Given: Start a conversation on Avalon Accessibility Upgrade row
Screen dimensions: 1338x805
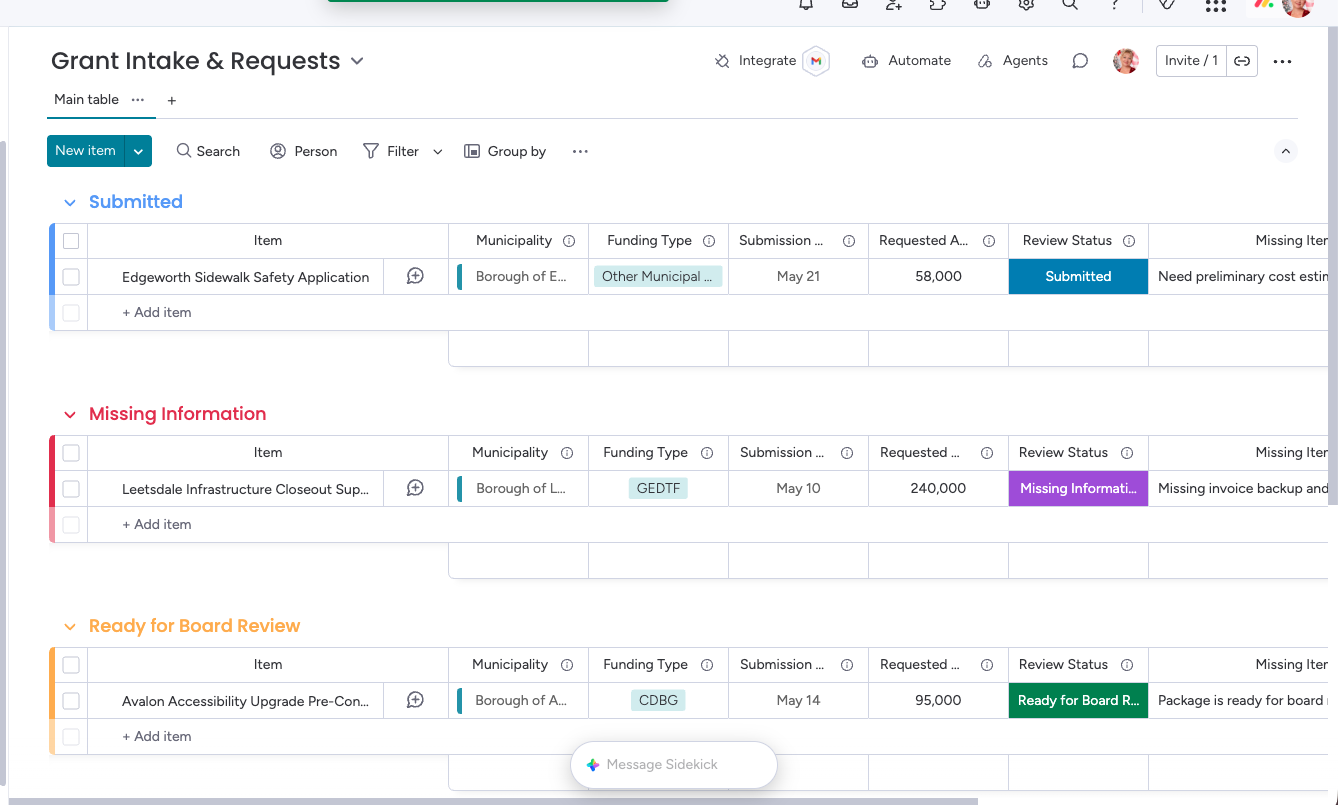Looking at the screenshot, I should coord(416,701).
